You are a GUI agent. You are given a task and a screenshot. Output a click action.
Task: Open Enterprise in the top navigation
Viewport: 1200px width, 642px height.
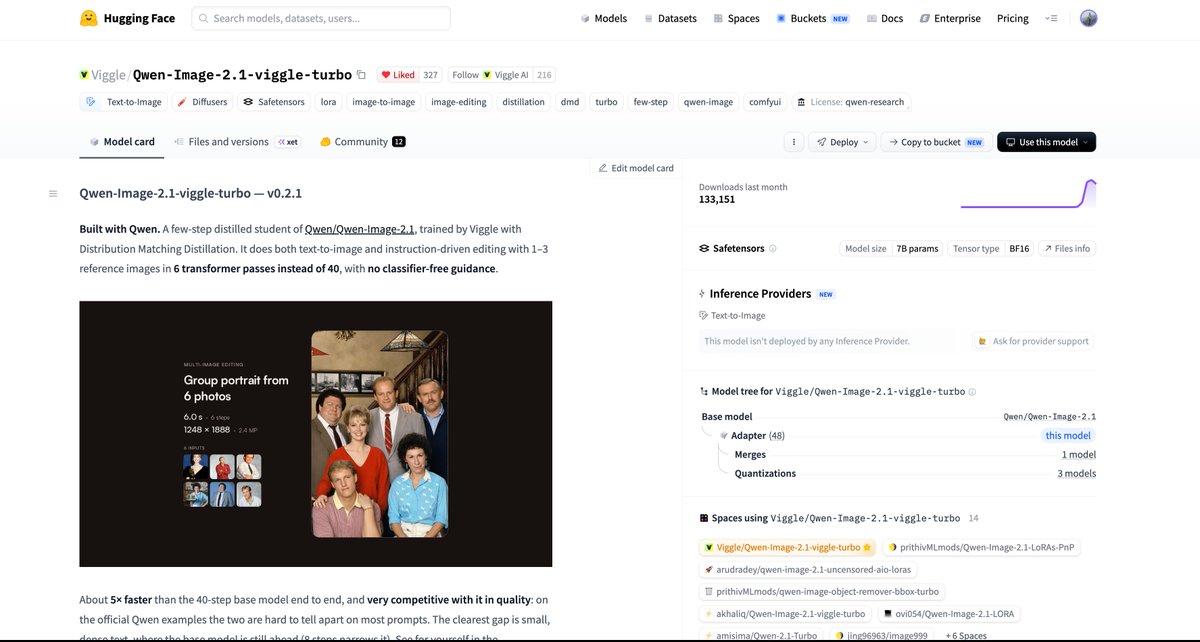coord(951,18)
